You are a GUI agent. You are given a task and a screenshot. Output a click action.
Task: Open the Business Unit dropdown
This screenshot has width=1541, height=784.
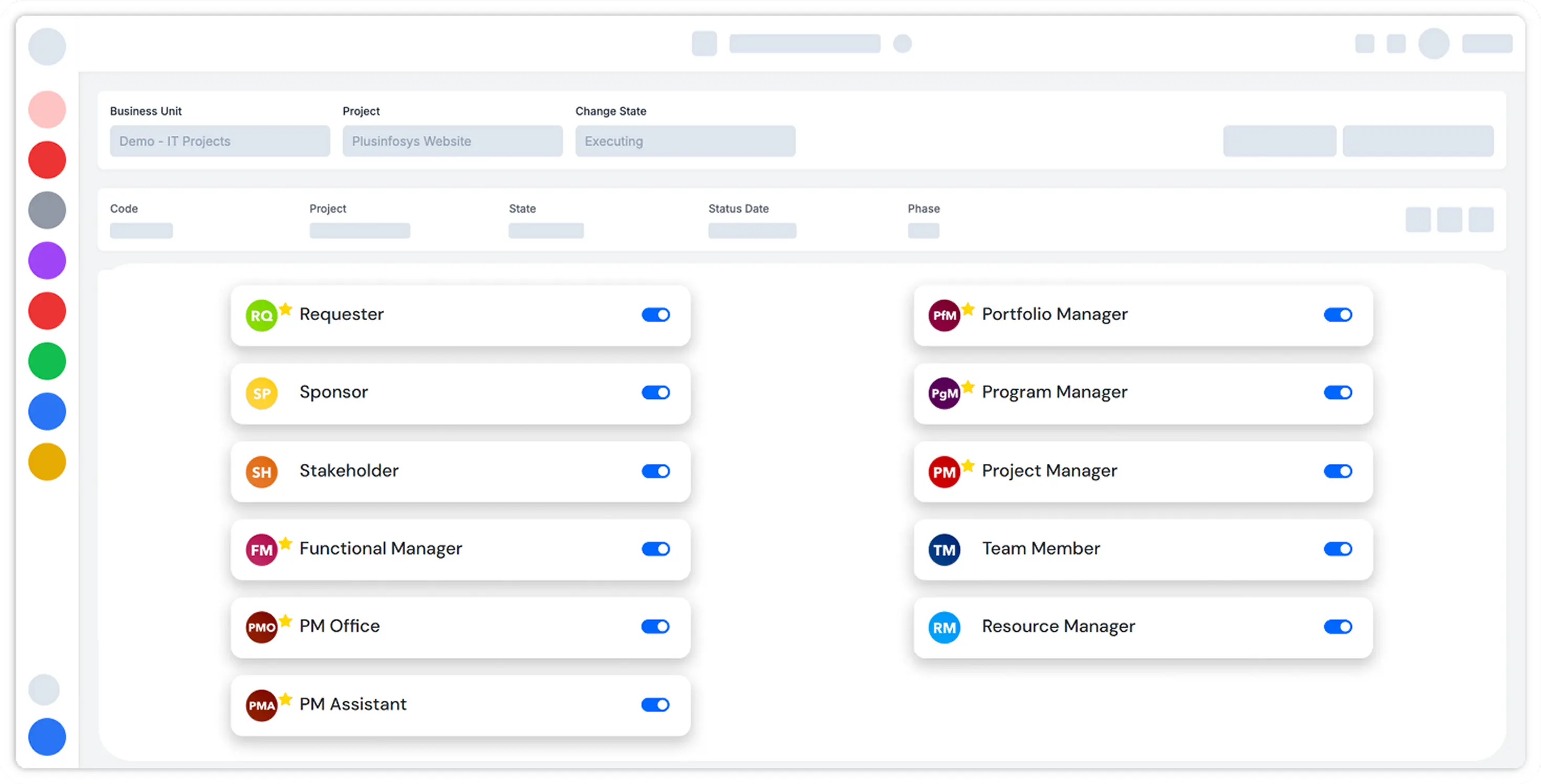coord(220,141)
